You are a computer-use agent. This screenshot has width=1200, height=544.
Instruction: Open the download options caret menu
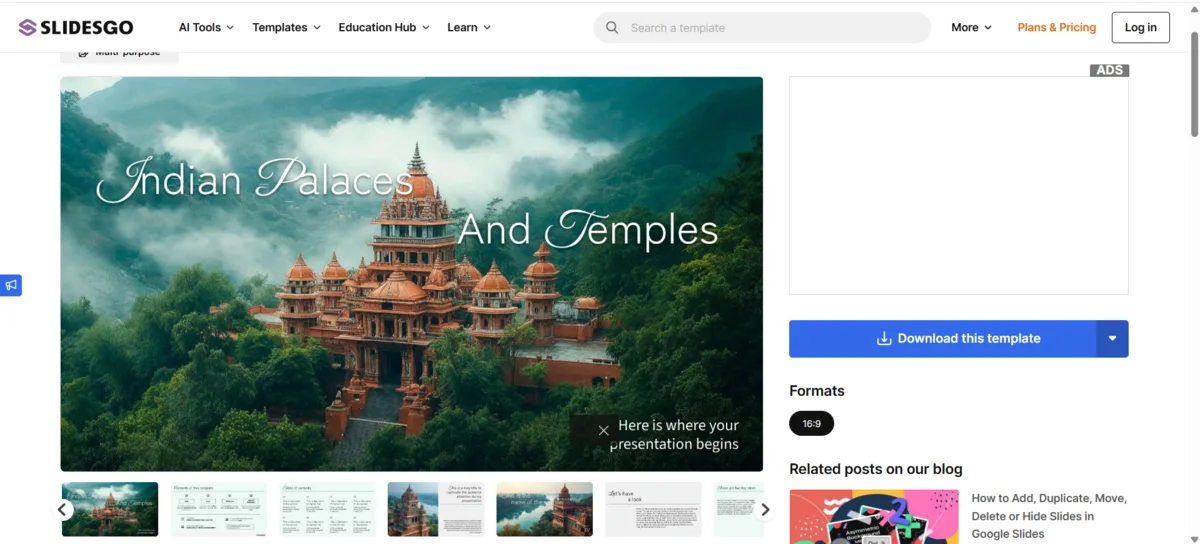click(1112, 339)
